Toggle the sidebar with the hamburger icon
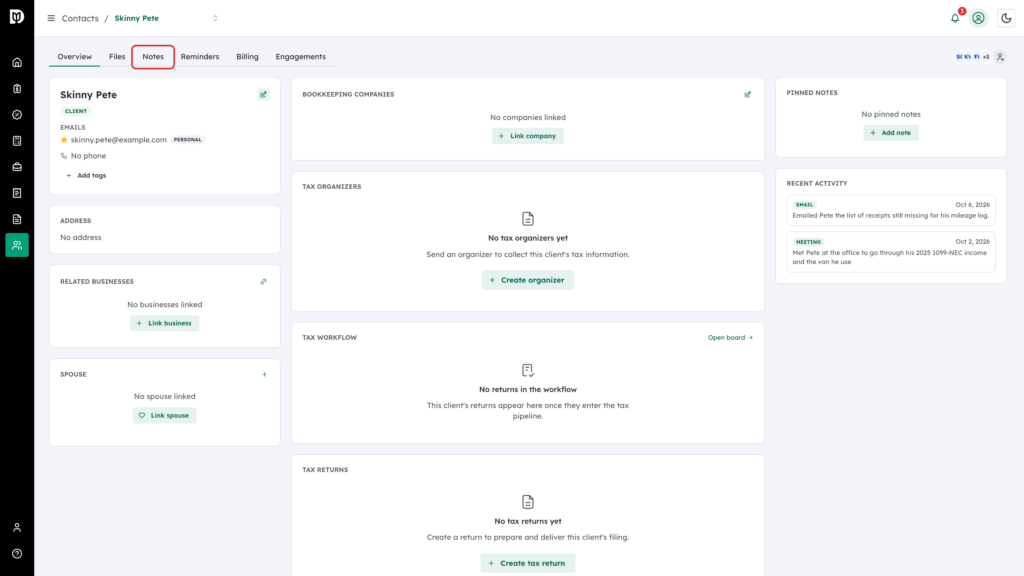The image size is (1024, 576). pos(51,18)
